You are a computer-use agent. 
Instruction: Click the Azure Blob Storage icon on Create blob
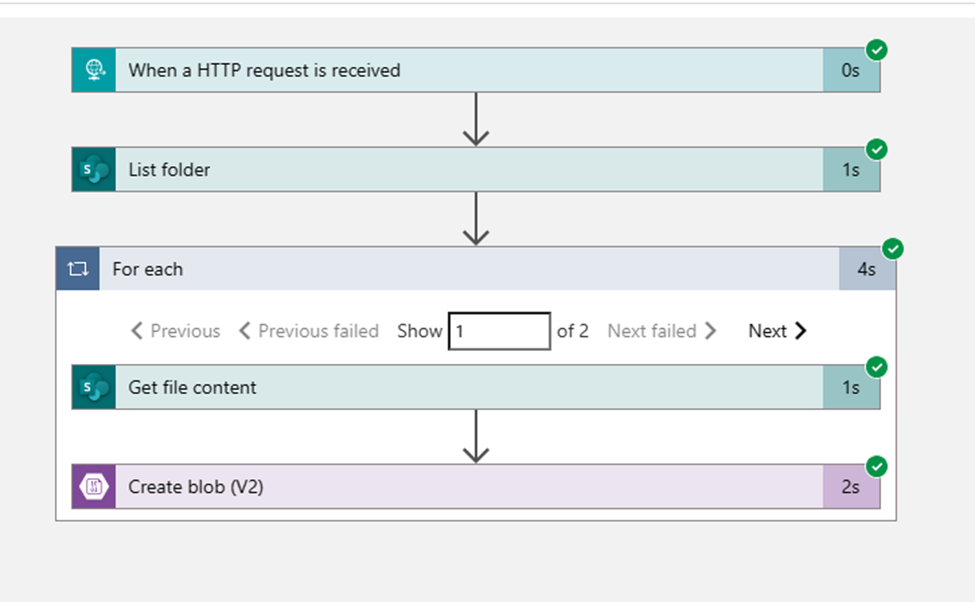tap(93, 487)
